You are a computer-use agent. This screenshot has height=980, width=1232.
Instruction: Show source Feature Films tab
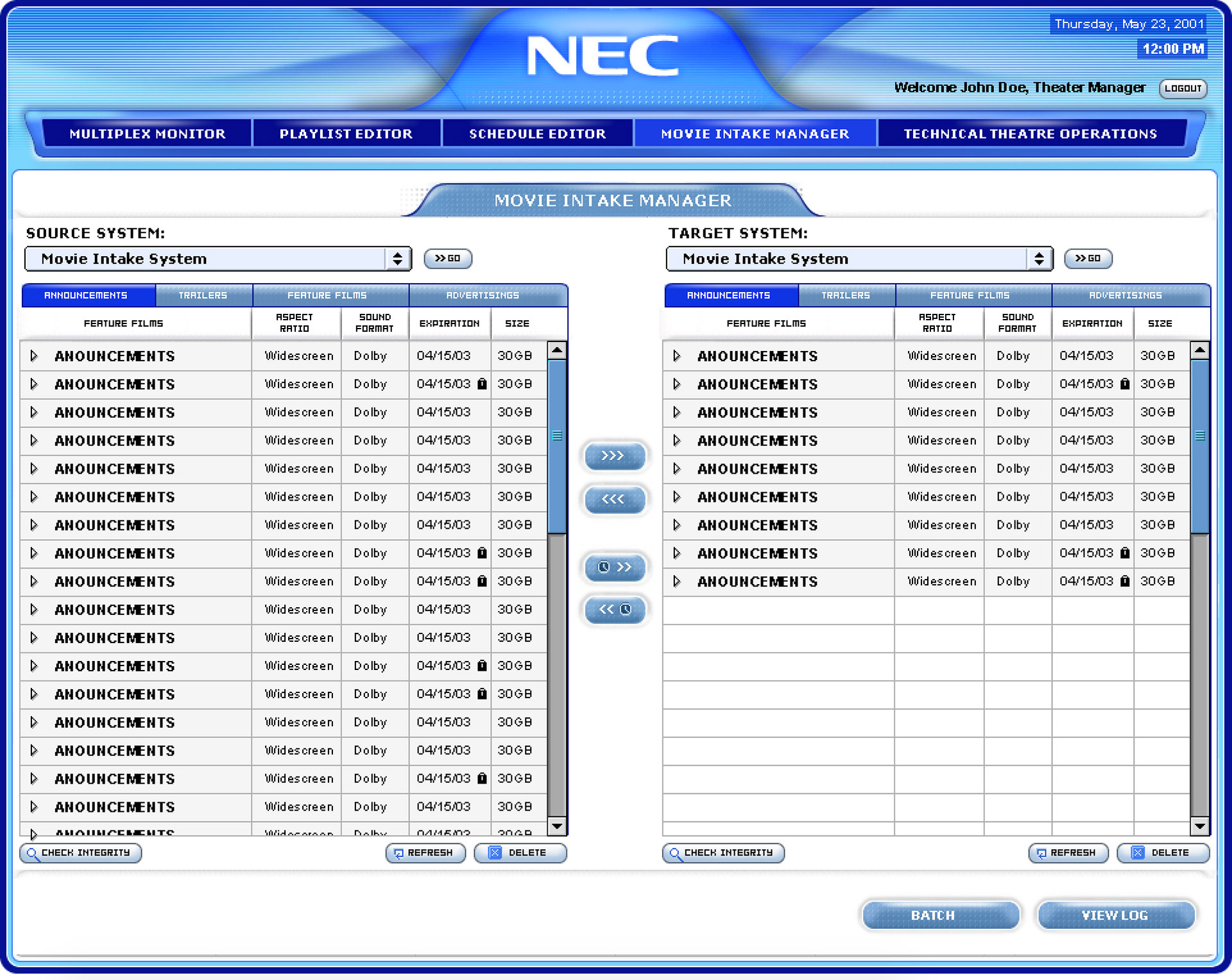click(x=330, y=295)
